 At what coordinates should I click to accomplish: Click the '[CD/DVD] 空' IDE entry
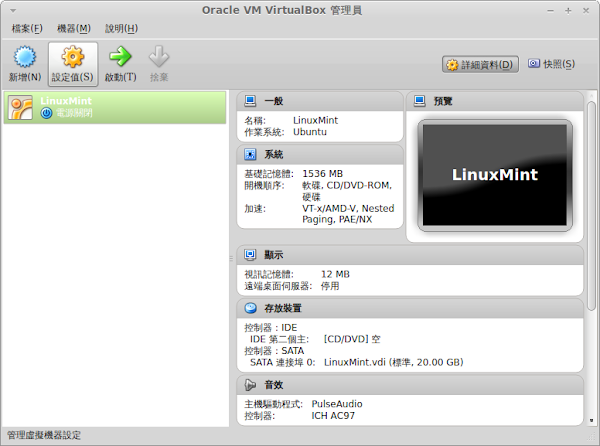[x=352, y=339]
